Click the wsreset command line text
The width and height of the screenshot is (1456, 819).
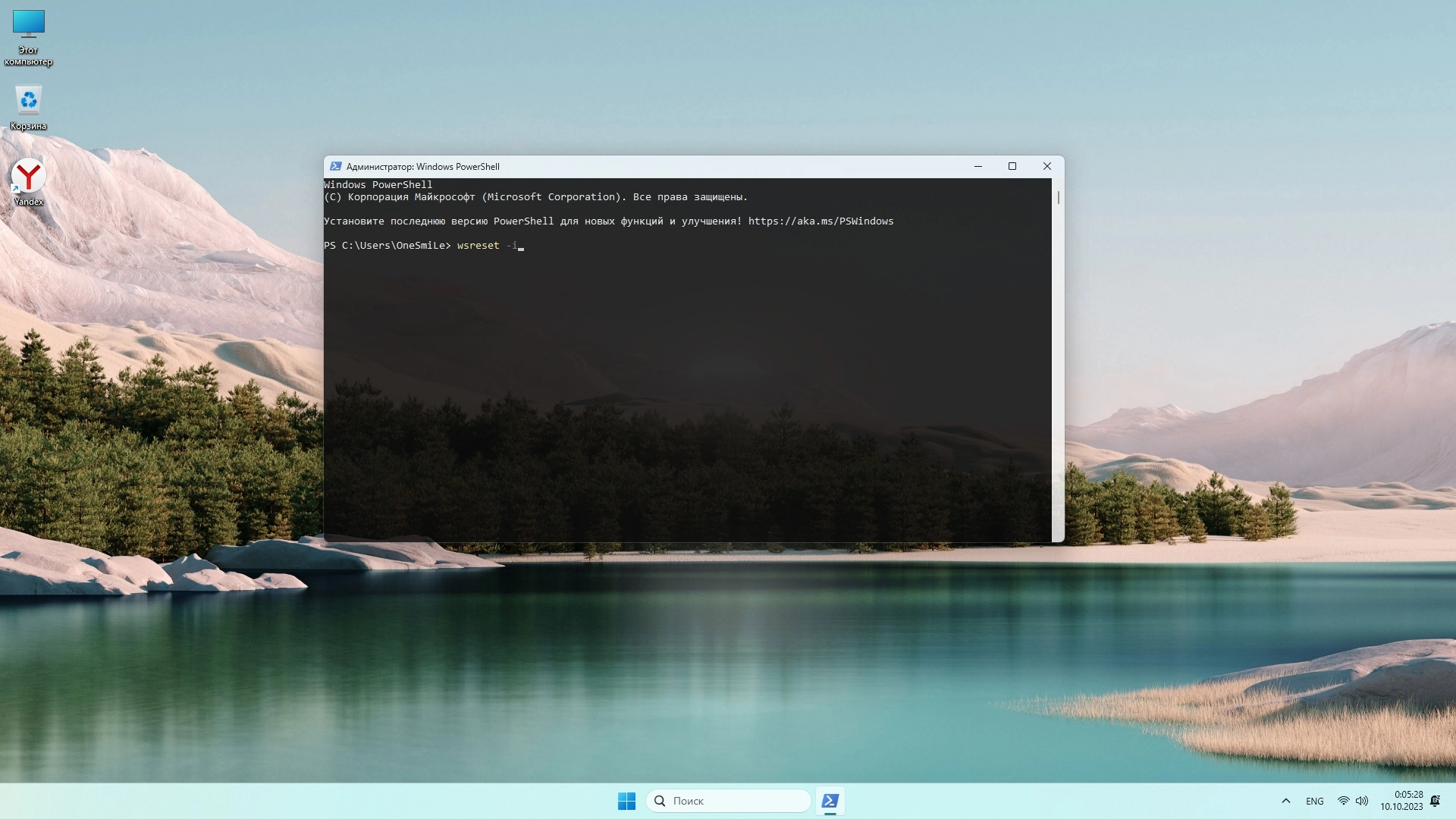479,246
